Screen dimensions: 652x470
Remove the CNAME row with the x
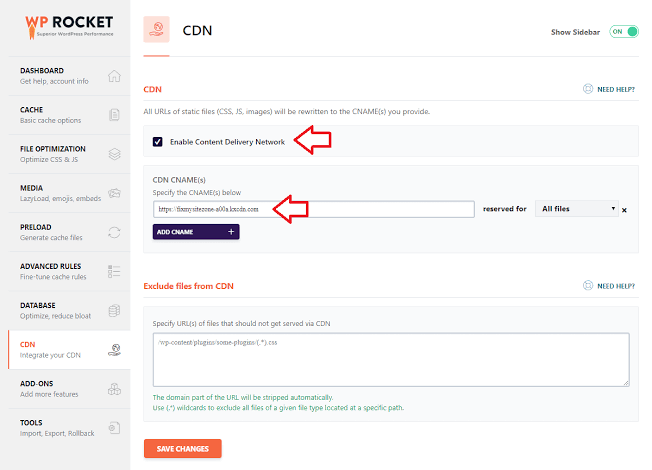click(x=624, y=210)
